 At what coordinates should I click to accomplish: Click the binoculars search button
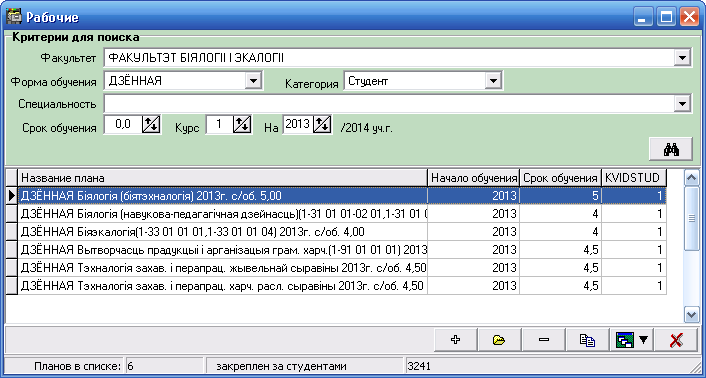670,149
